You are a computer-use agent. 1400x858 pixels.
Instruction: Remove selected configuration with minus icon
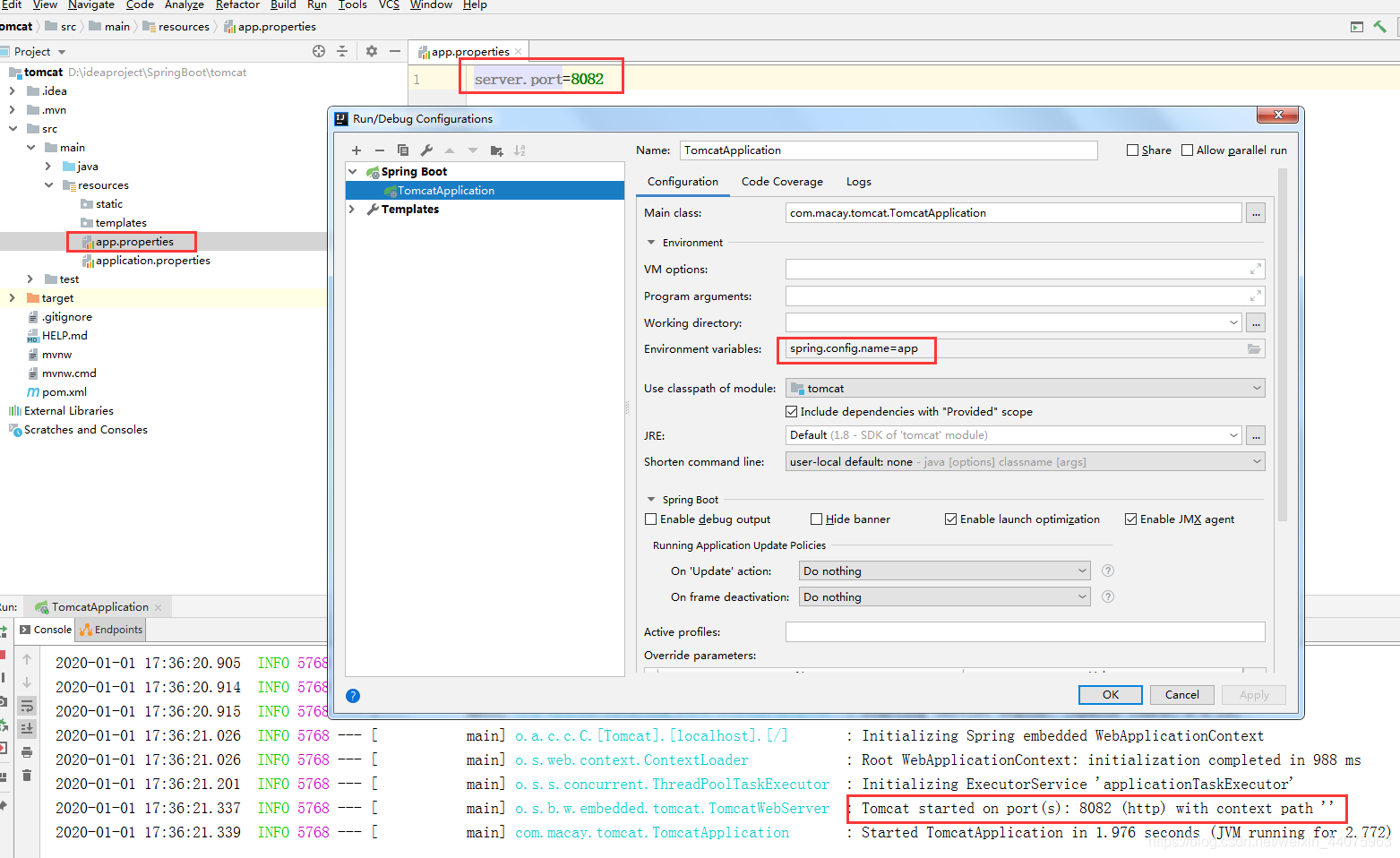click(380, 150)
